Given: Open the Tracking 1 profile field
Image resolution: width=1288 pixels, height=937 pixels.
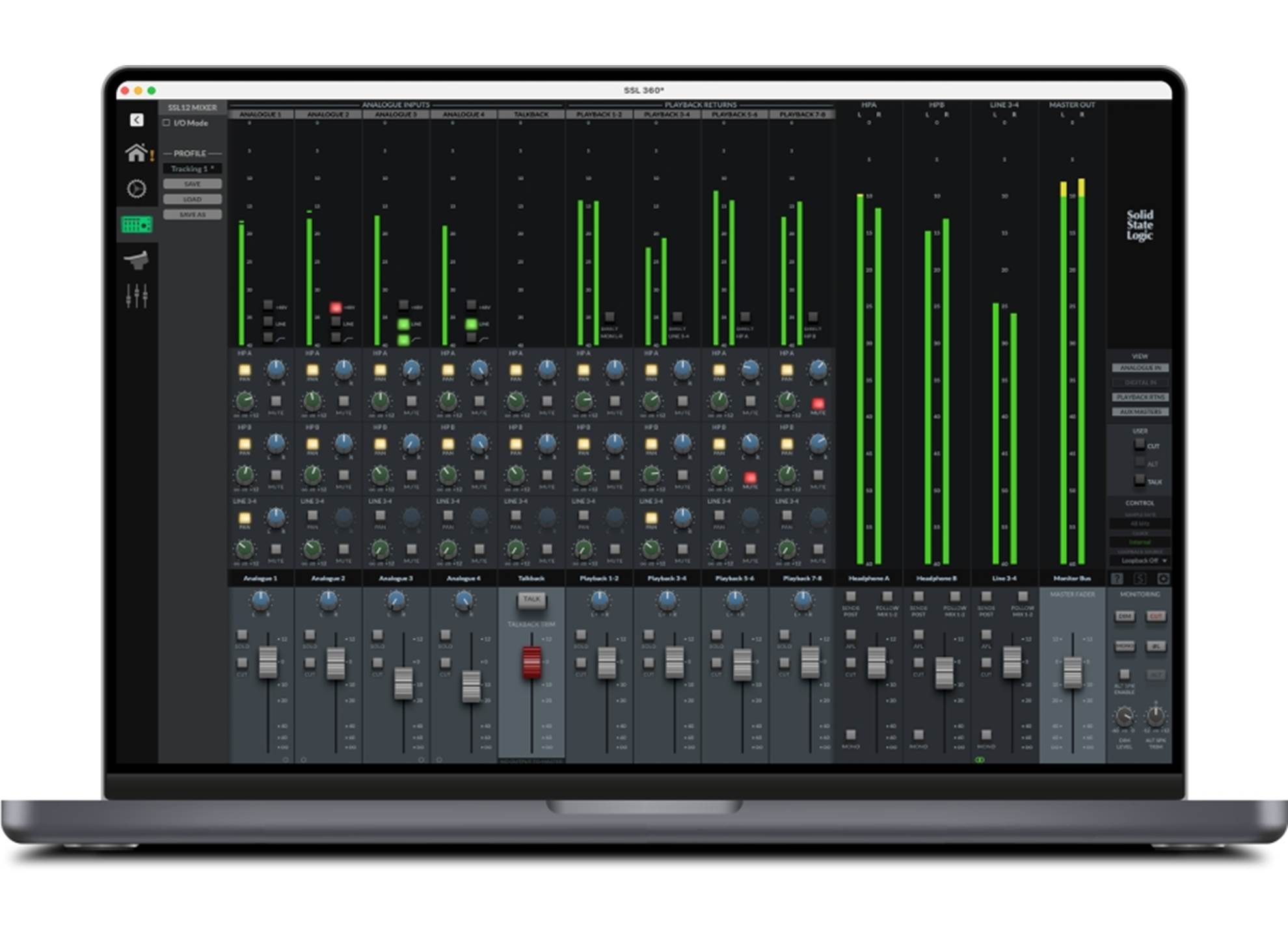Looking at the screenshot, I should pyautogui.click(x=192, y=169).
